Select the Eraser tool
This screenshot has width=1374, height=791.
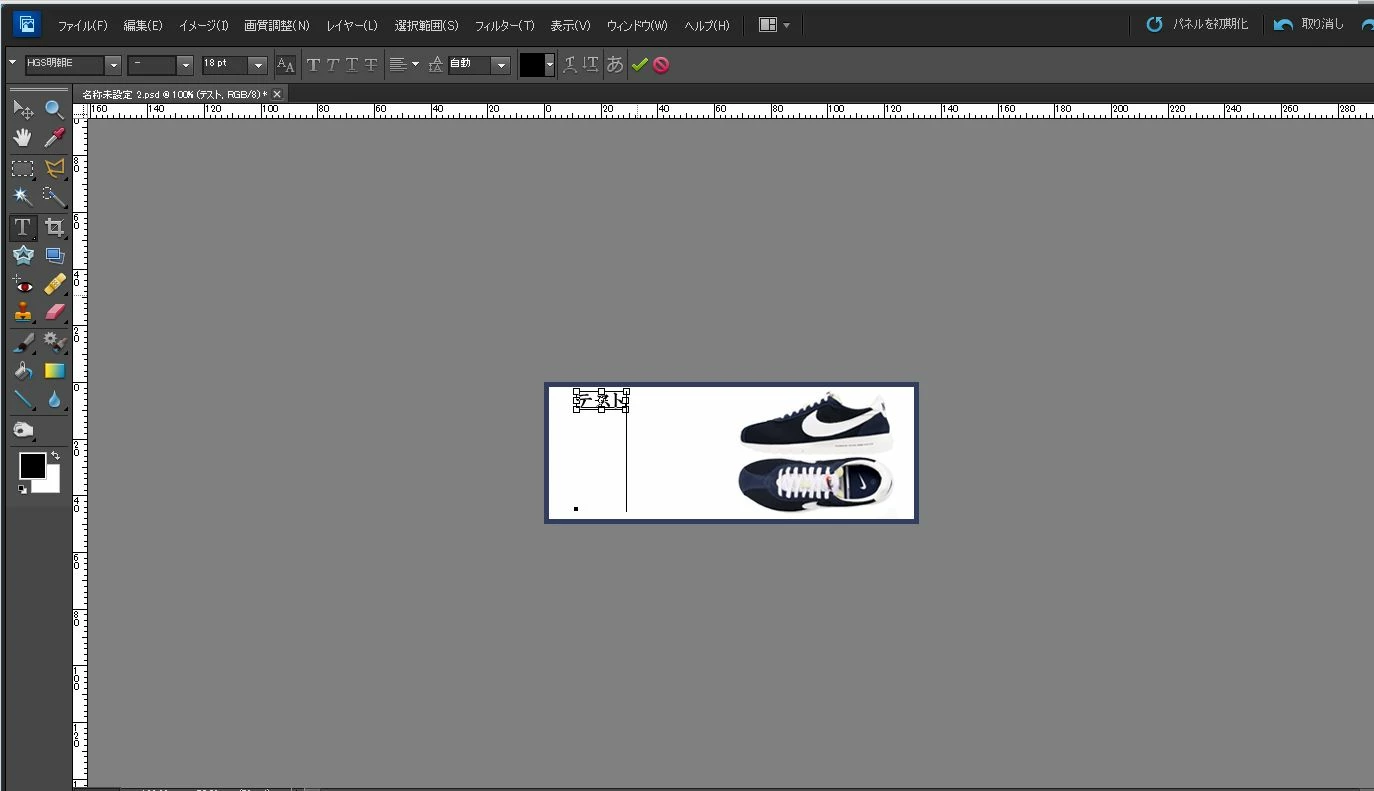54,312
